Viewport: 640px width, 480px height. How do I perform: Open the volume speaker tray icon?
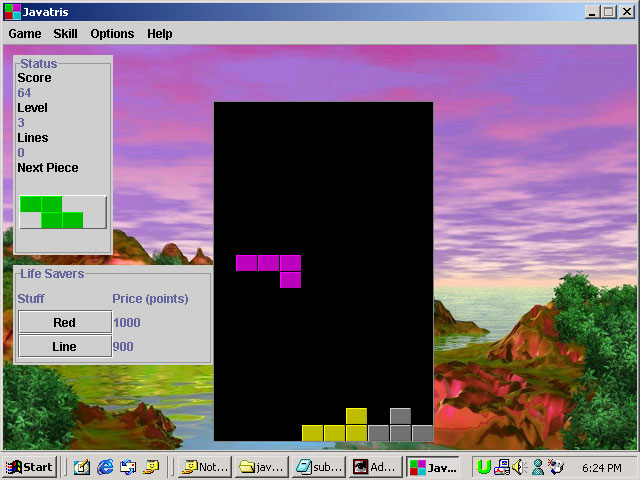(x=519, y=467)
